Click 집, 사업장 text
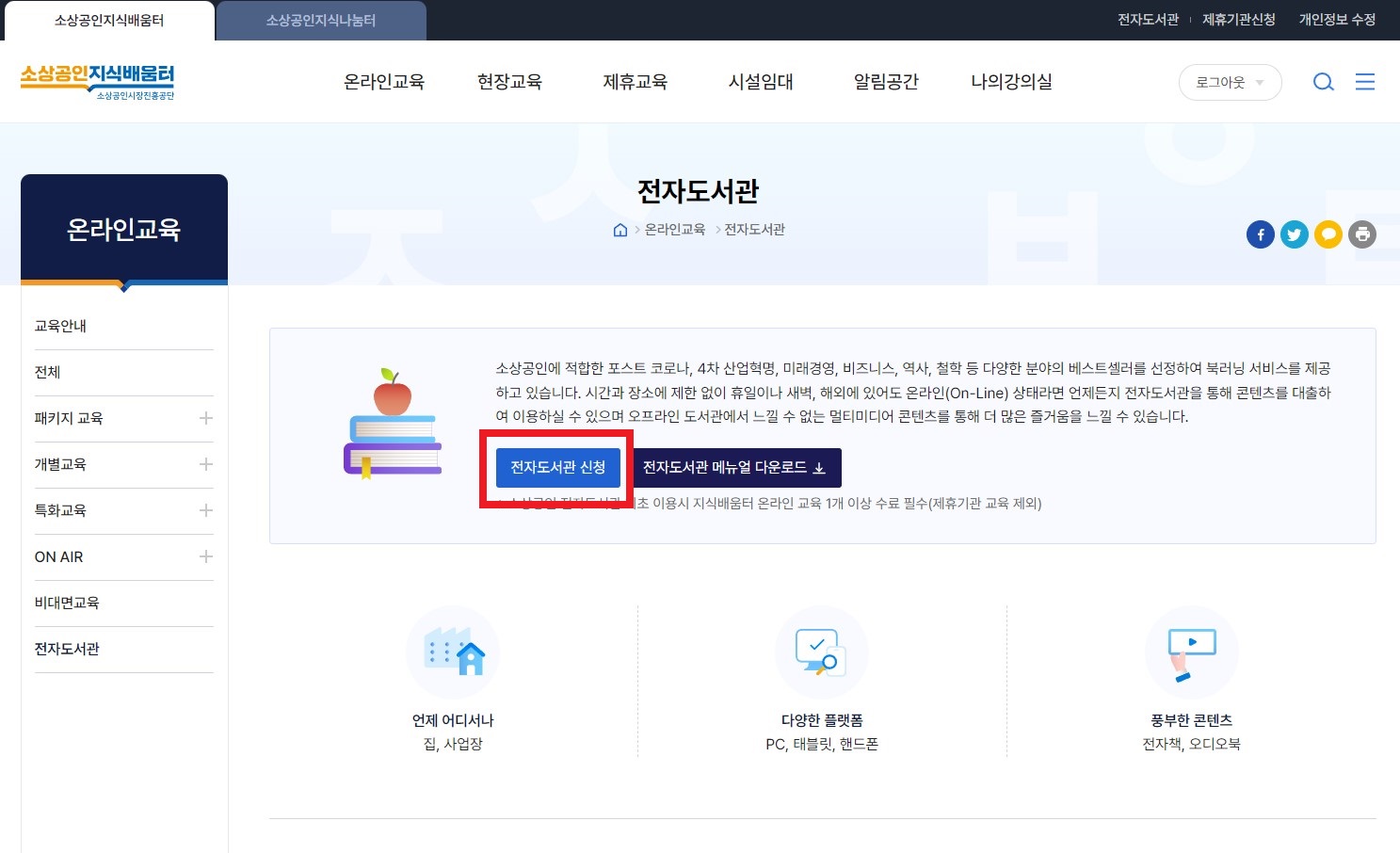 pyautogui.click(x=453, y=744)
